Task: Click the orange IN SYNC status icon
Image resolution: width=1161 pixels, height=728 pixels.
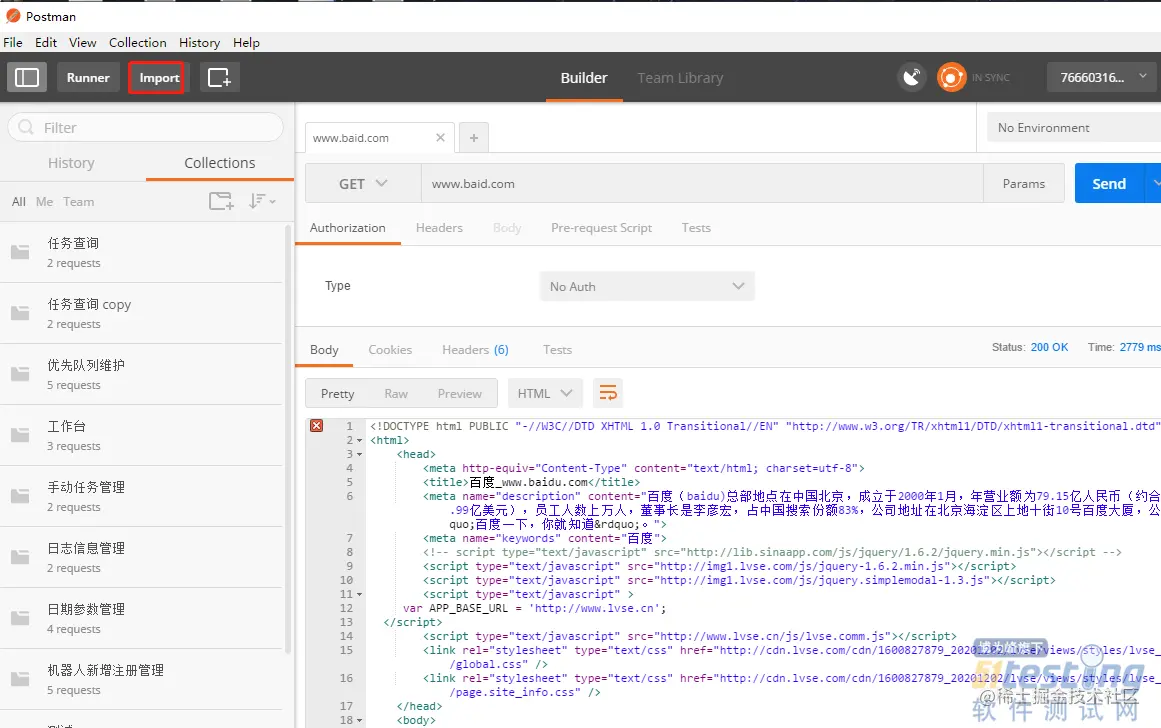Action: tap(951, 77)
